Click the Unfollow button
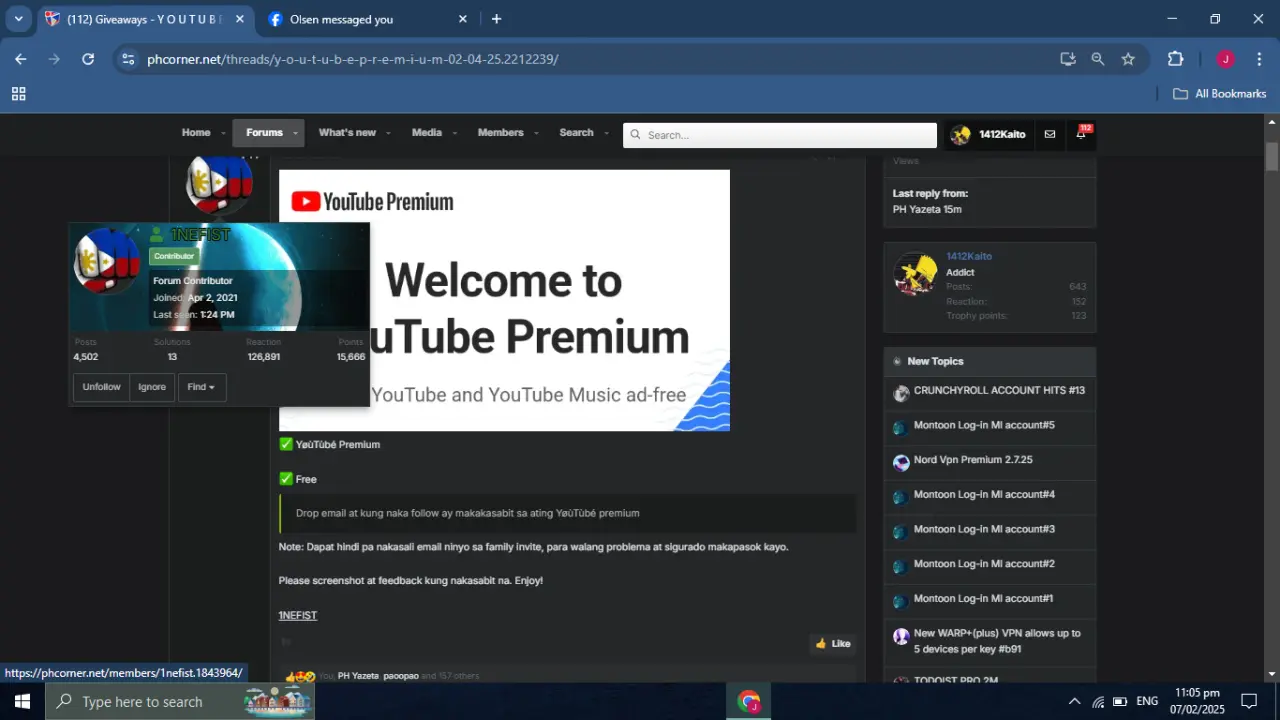Image resolution: width=1280 pixels, height=720 pixels. (x=101, y=387)
